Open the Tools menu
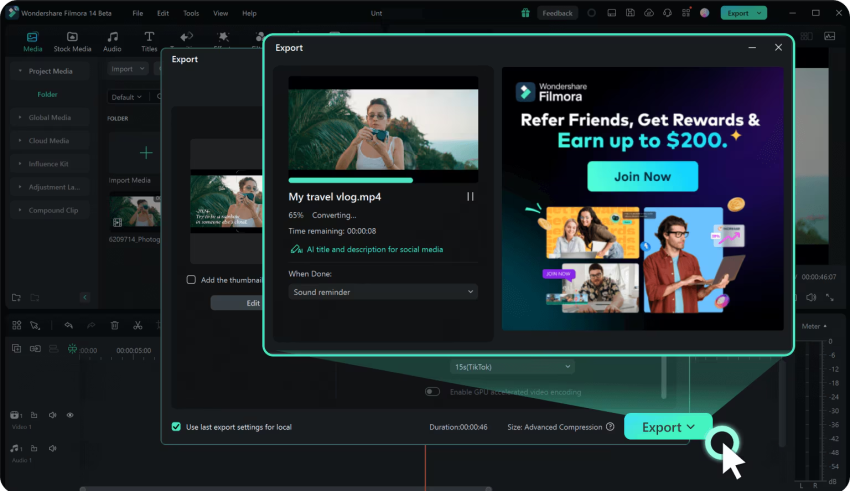 [191, 13]
